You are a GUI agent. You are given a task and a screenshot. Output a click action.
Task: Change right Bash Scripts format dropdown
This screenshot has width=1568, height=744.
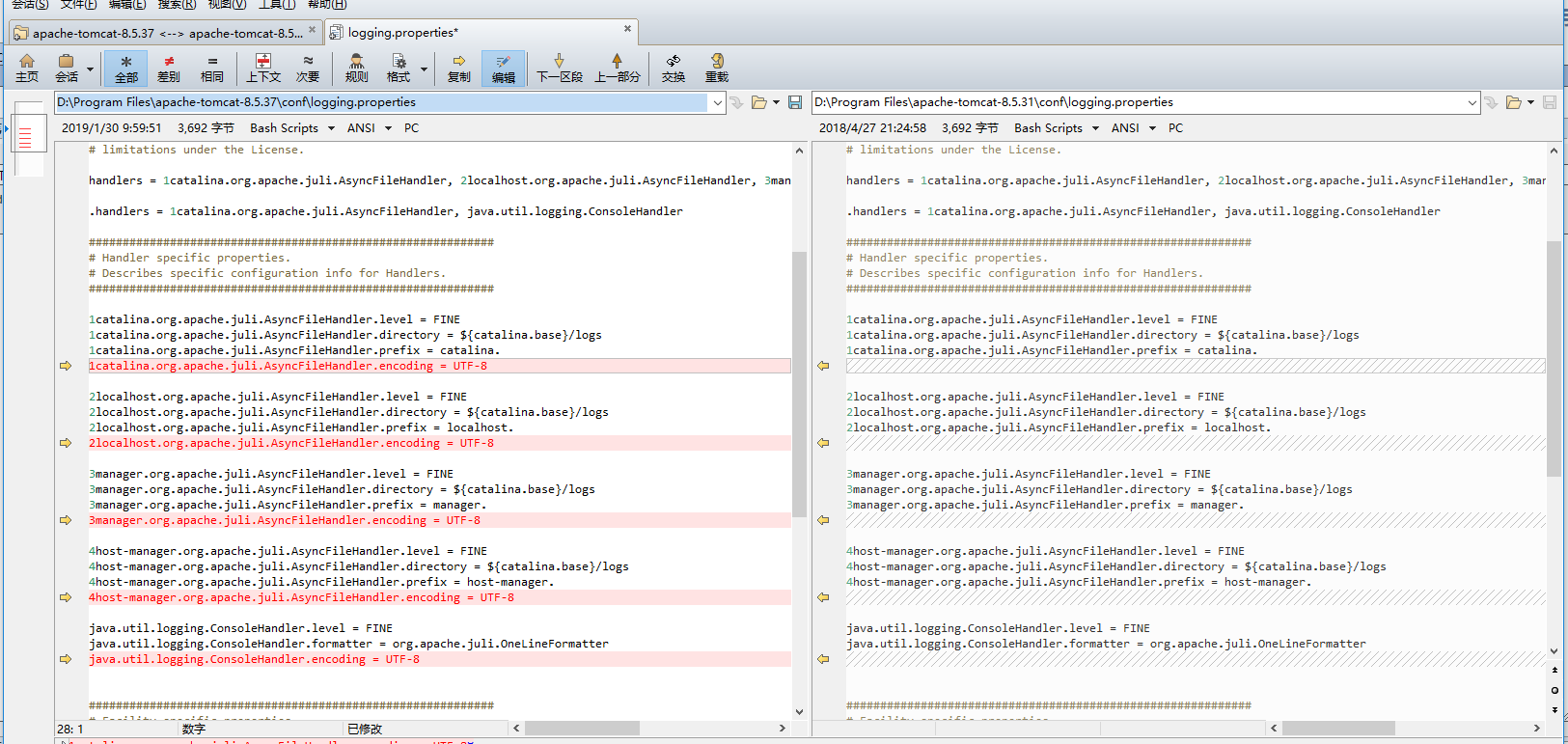[1057, 128]
